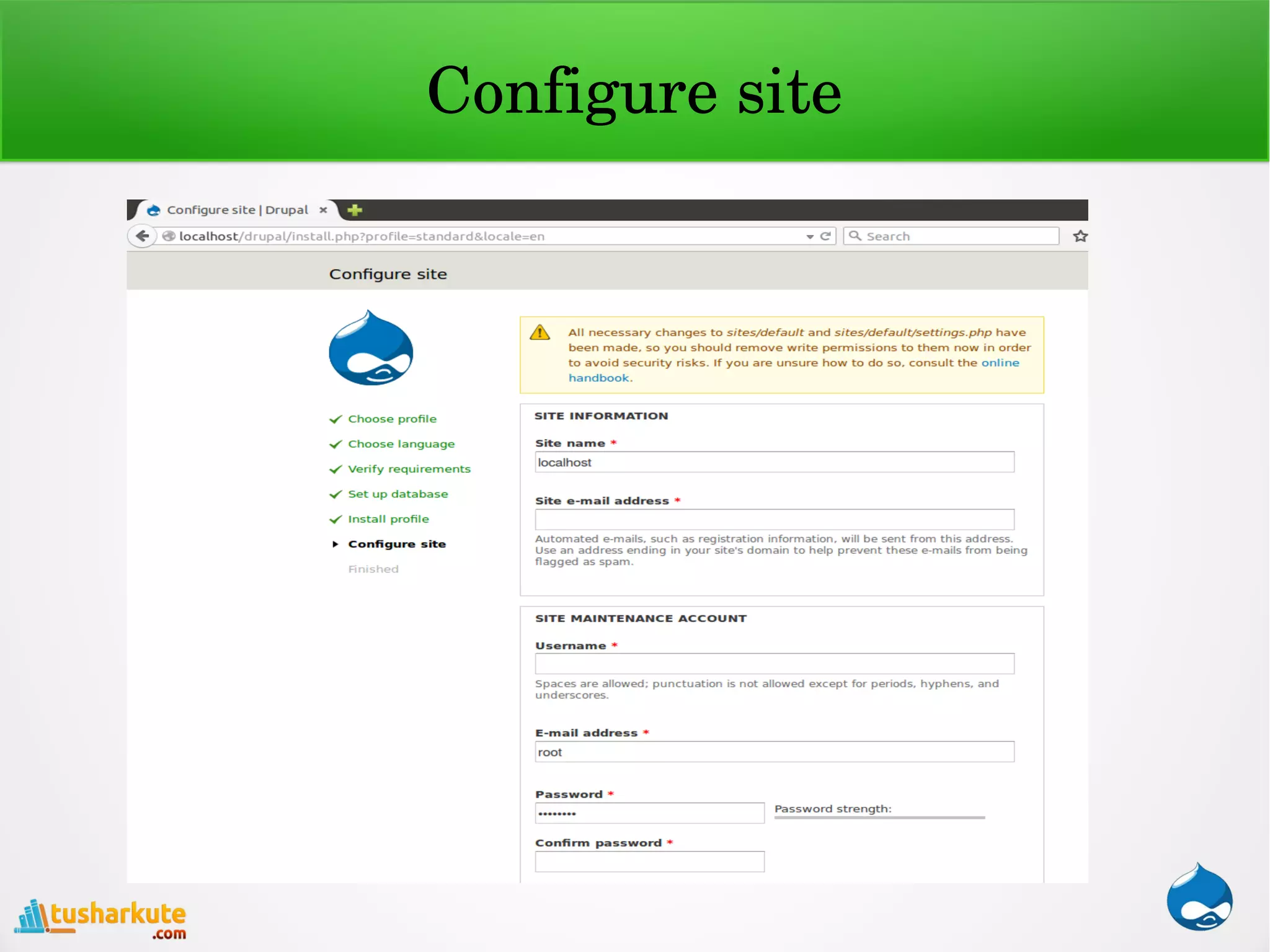
Task: Reload the page with the refresh icon
Action: [x=825, y=236]
